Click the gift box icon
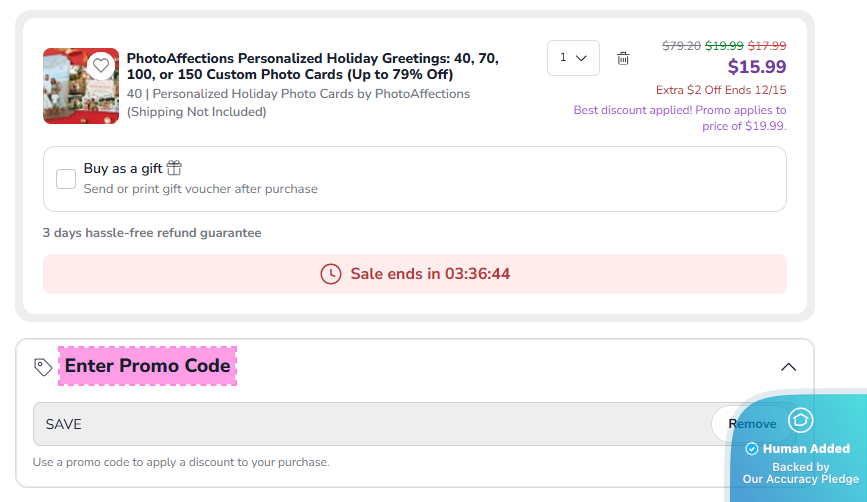The width and height of the screenshot is (867, 502). pyautogui.click(x=174, y=168)
